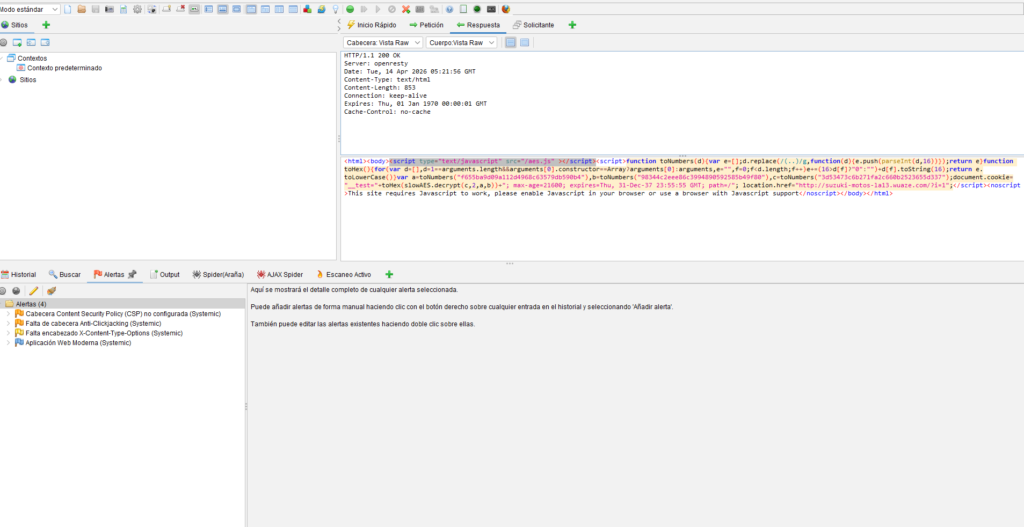Toggle the green Set Break circle
The height and width of the screenshot is (527, 1024).
tap(350, 9)
